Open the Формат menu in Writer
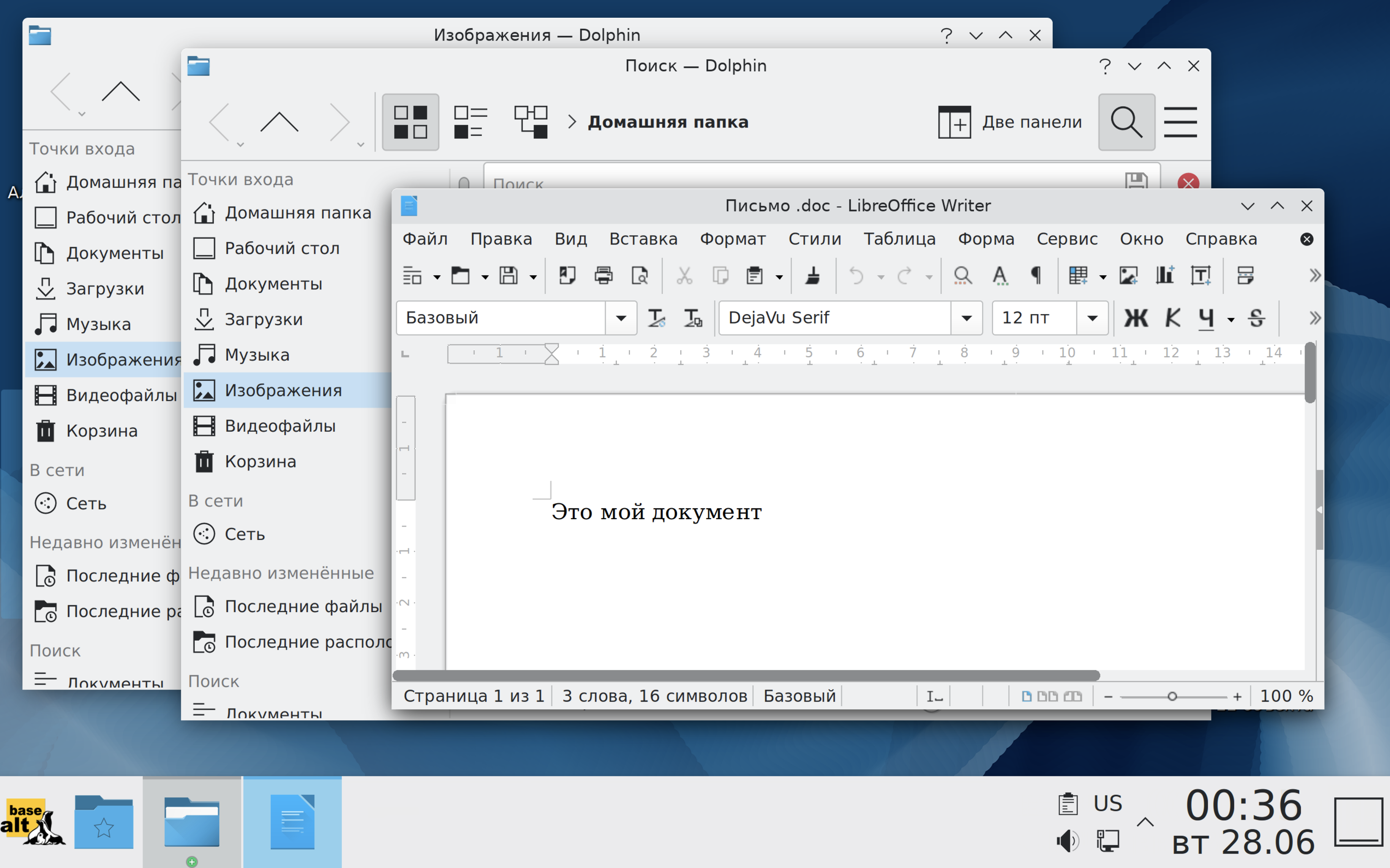 coord(733,239)
